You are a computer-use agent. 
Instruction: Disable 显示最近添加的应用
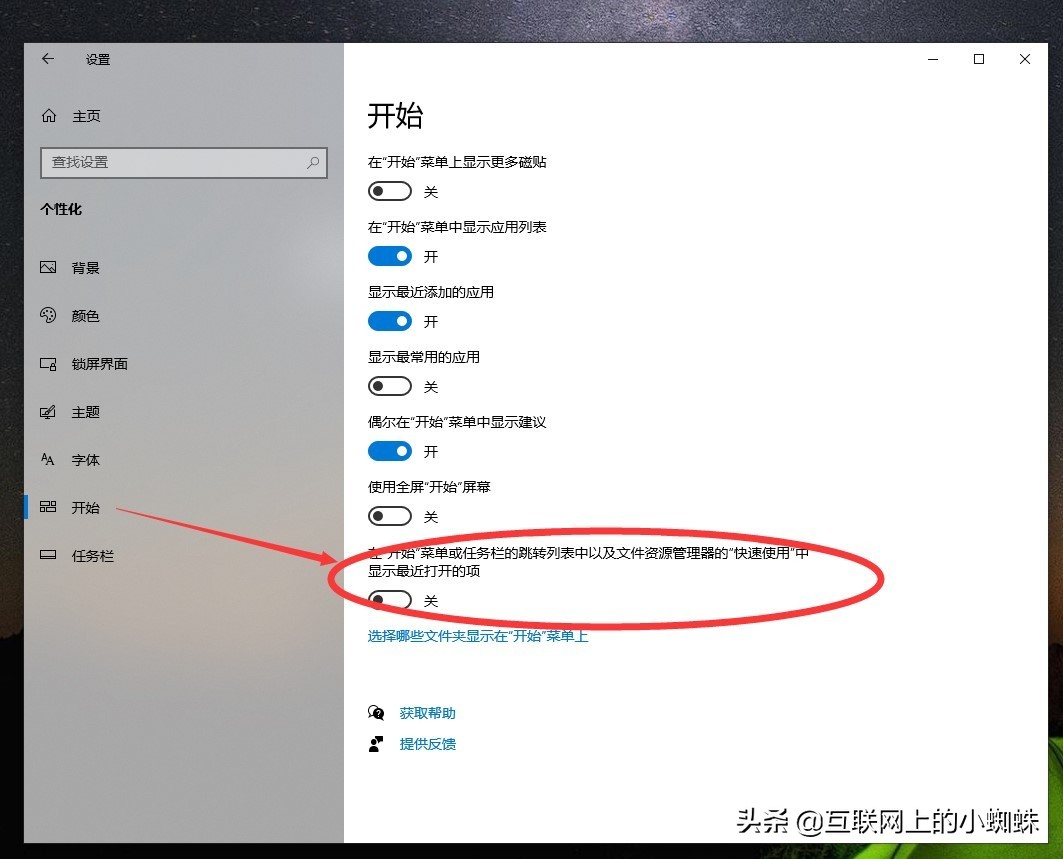pyautogui.click(x=389, y=320)
